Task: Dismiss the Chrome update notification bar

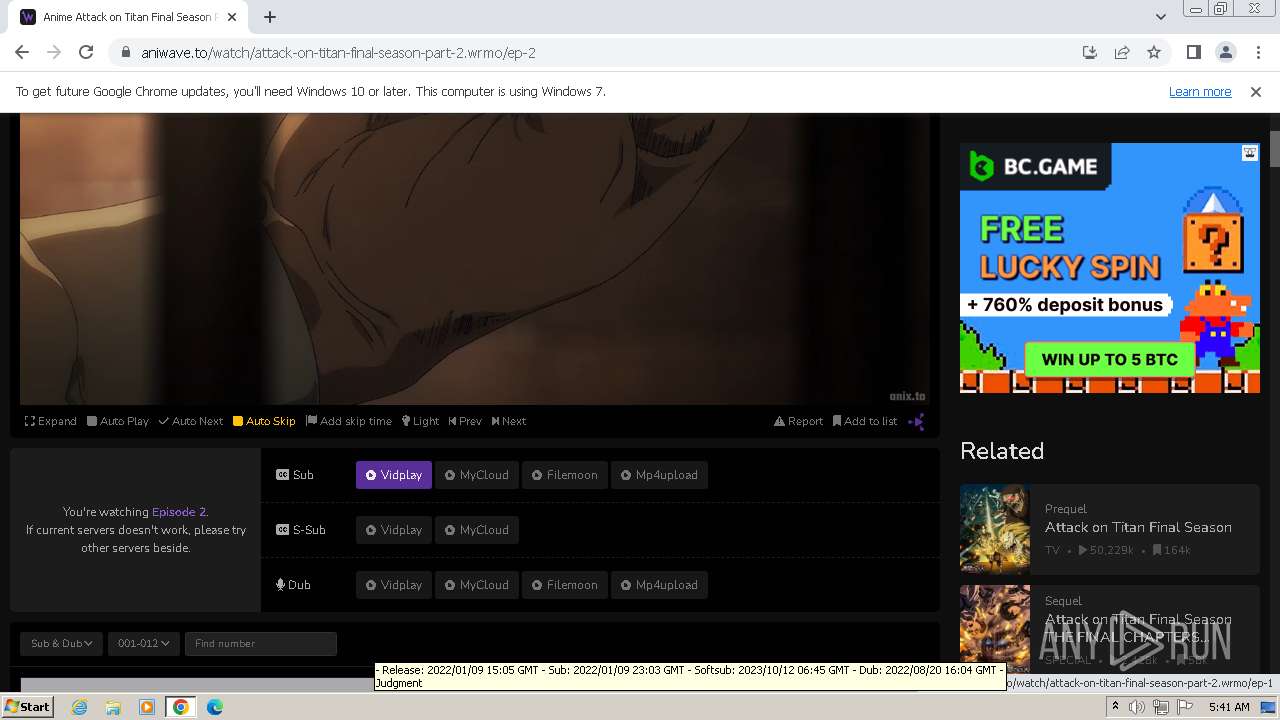Action: coord(1256,91)
